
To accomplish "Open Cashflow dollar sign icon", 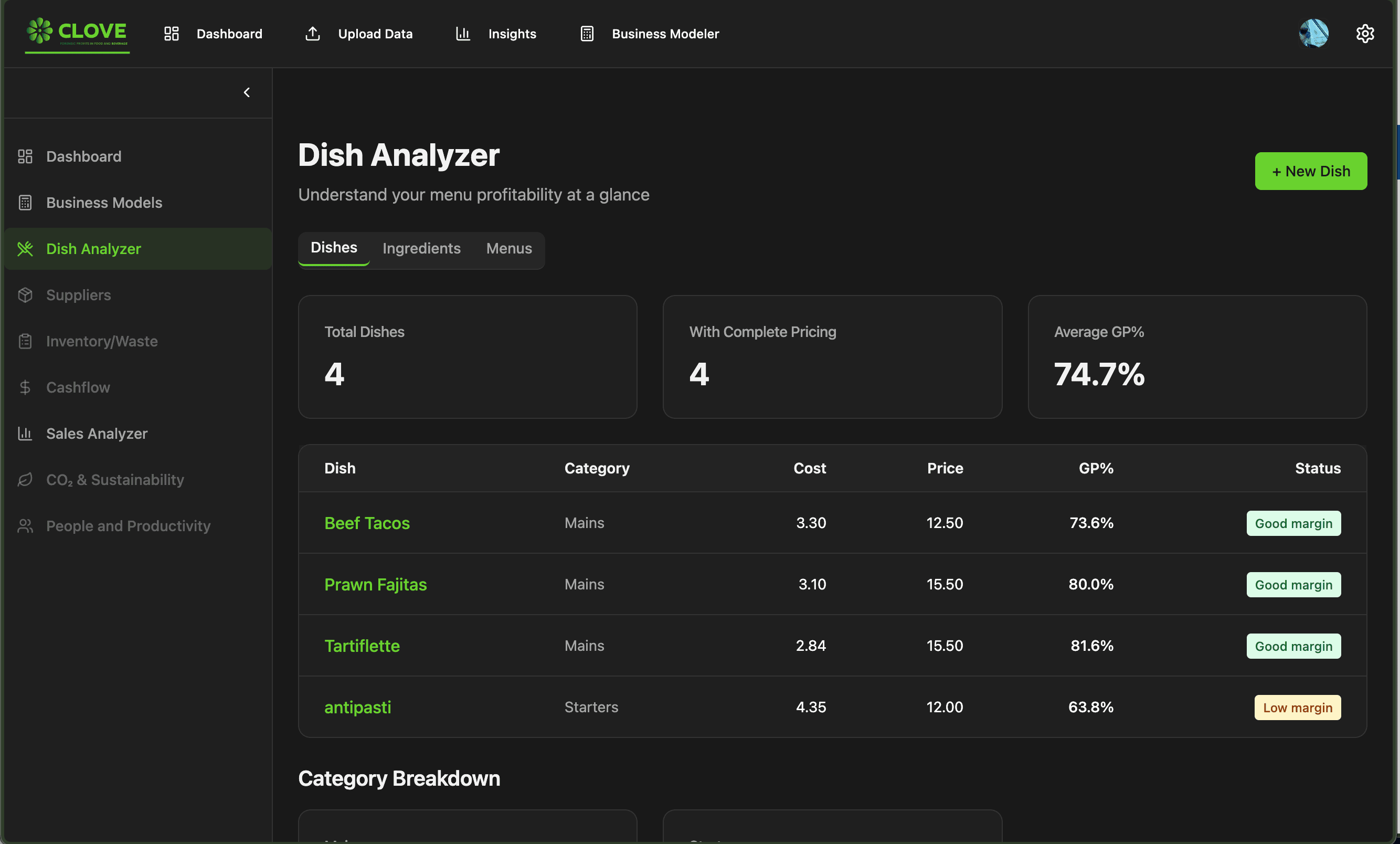I will click(25, 387).
